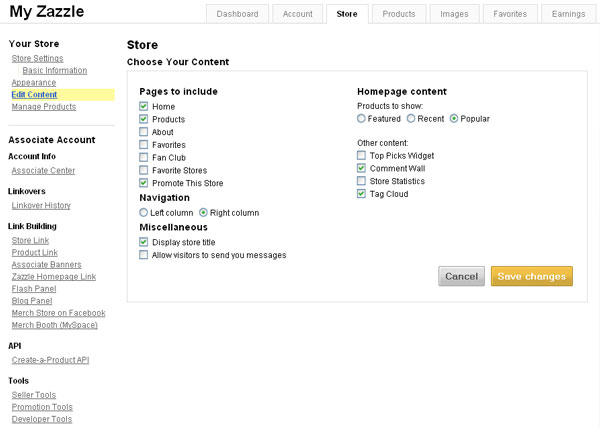The height and width of the screenshot is (427, 600).
Task: Open Store Settings link
Action: tap(38, 59)
